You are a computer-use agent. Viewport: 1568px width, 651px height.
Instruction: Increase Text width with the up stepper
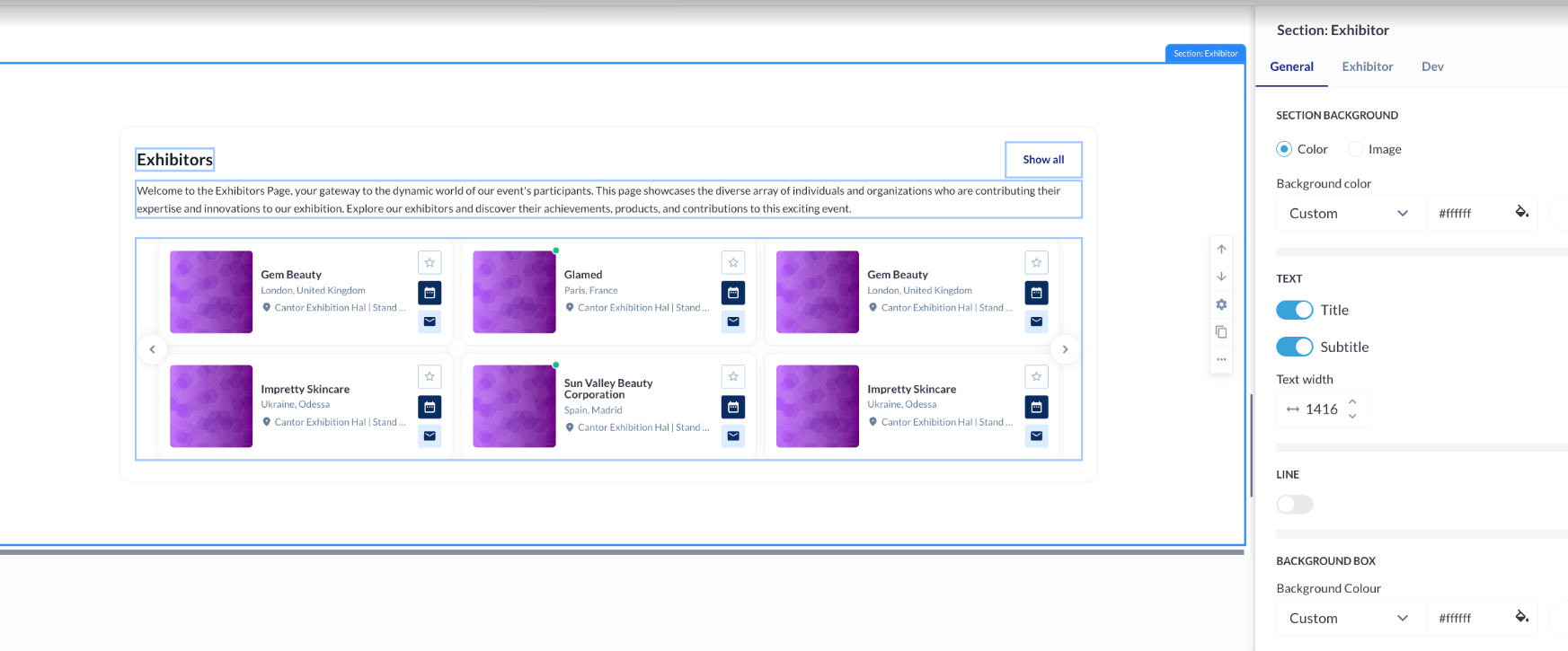pos(1352,401)
